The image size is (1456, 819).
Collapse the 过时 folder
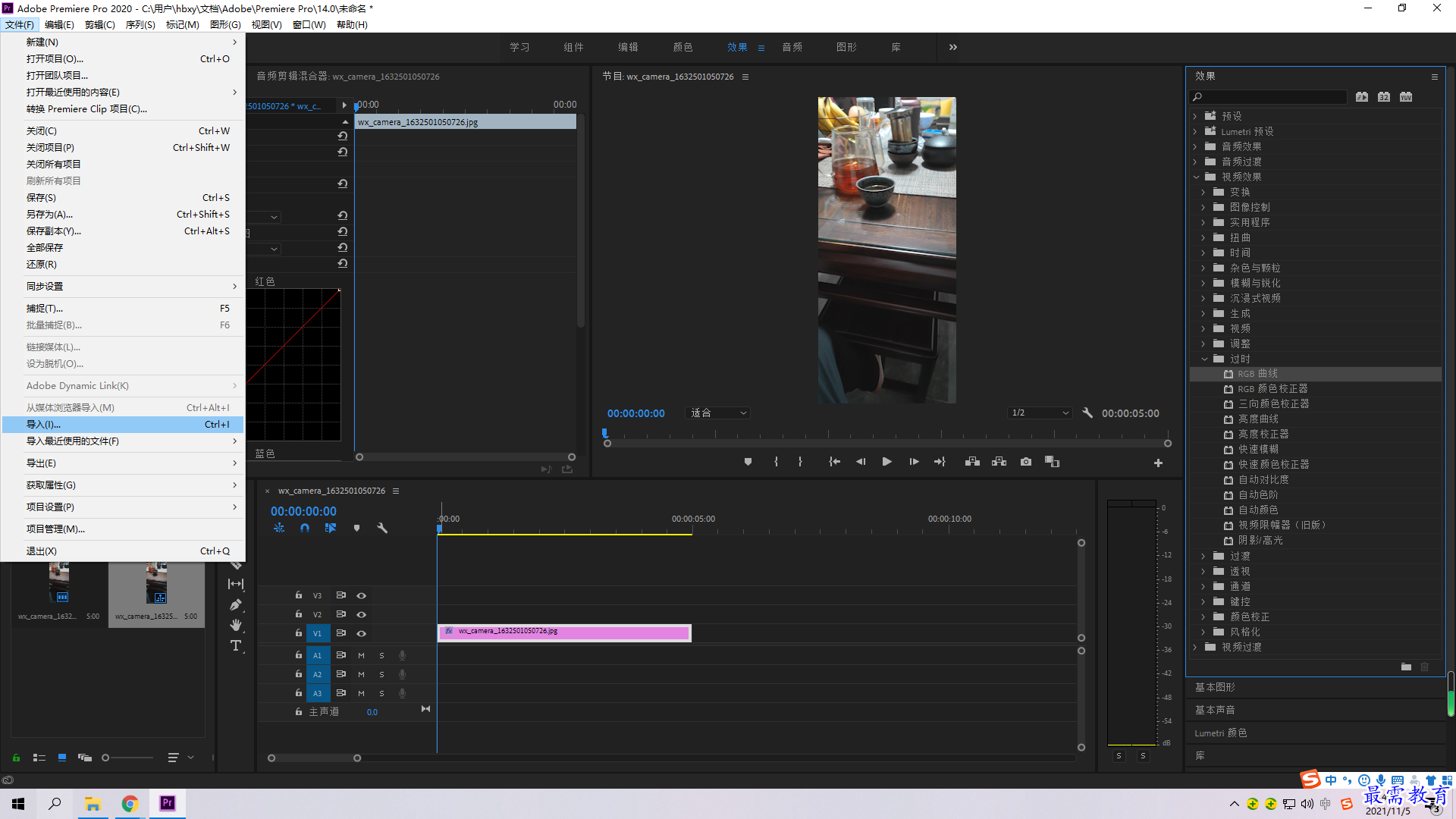1204,359
